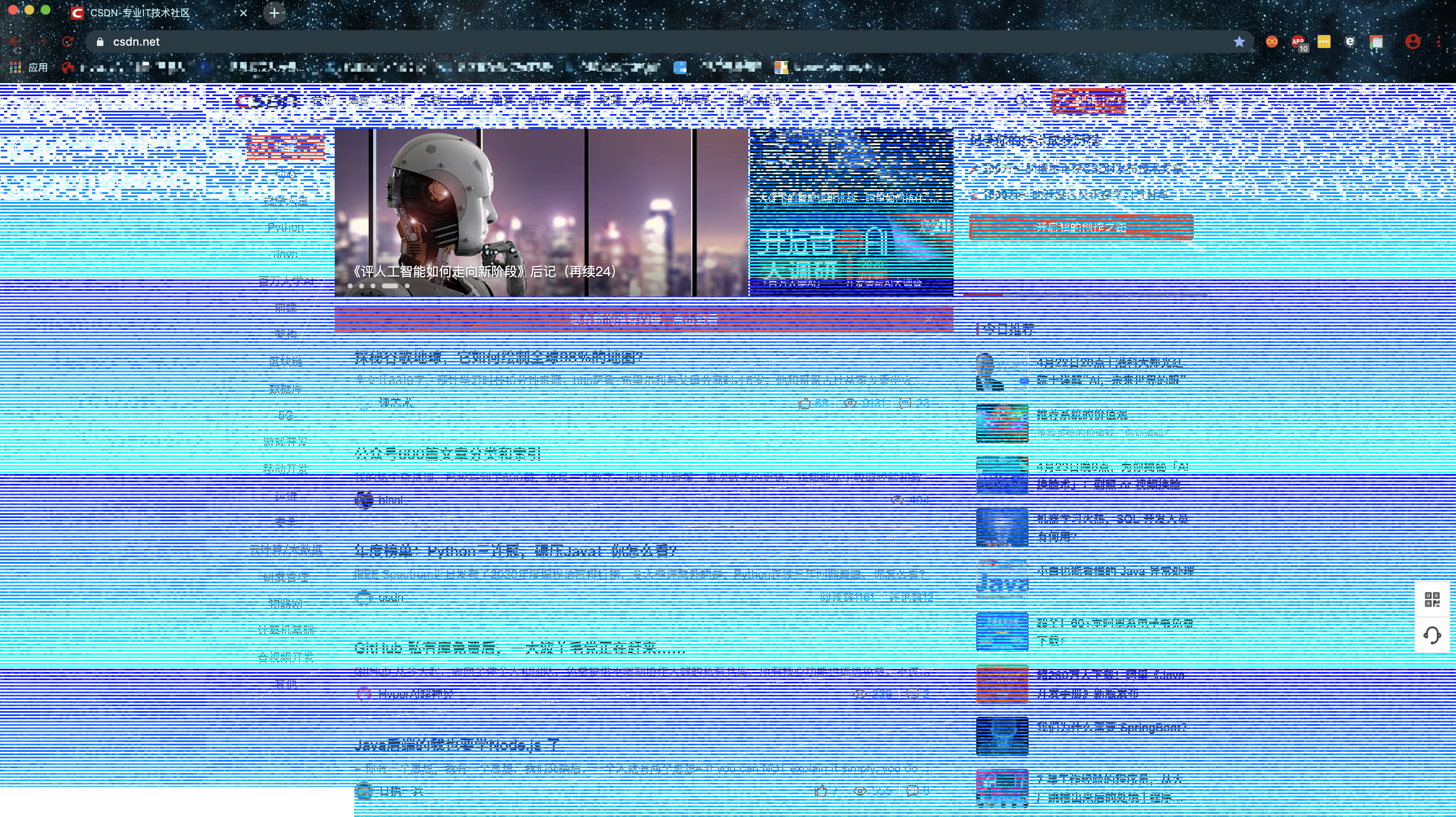The image size is (1456, 817).
Task: Open the QR code icon on right edge
Action: pos(1432,600)
